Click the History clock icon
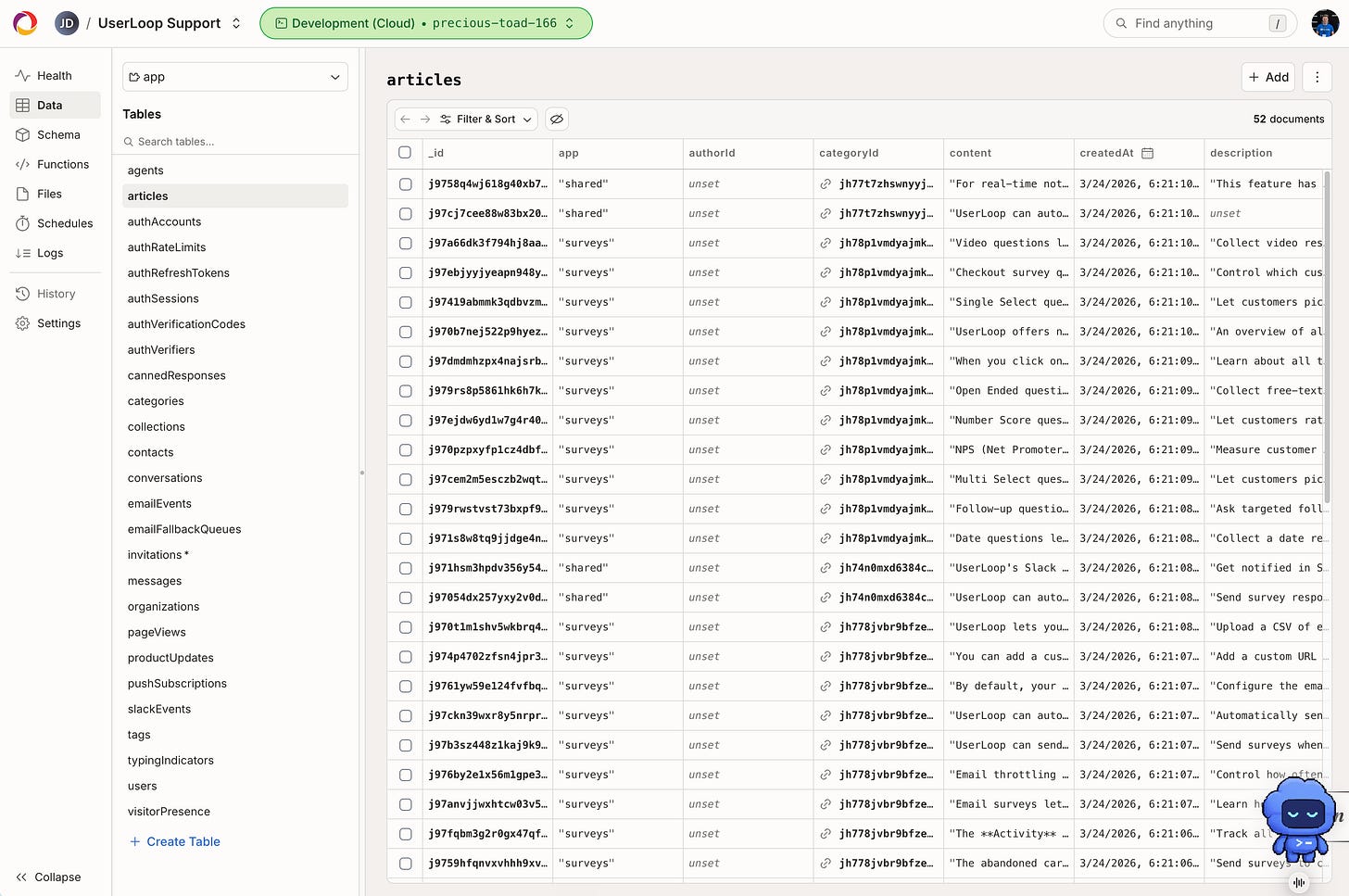The height and width of the screenshot is (896, 1349). (x=23, y=294)
